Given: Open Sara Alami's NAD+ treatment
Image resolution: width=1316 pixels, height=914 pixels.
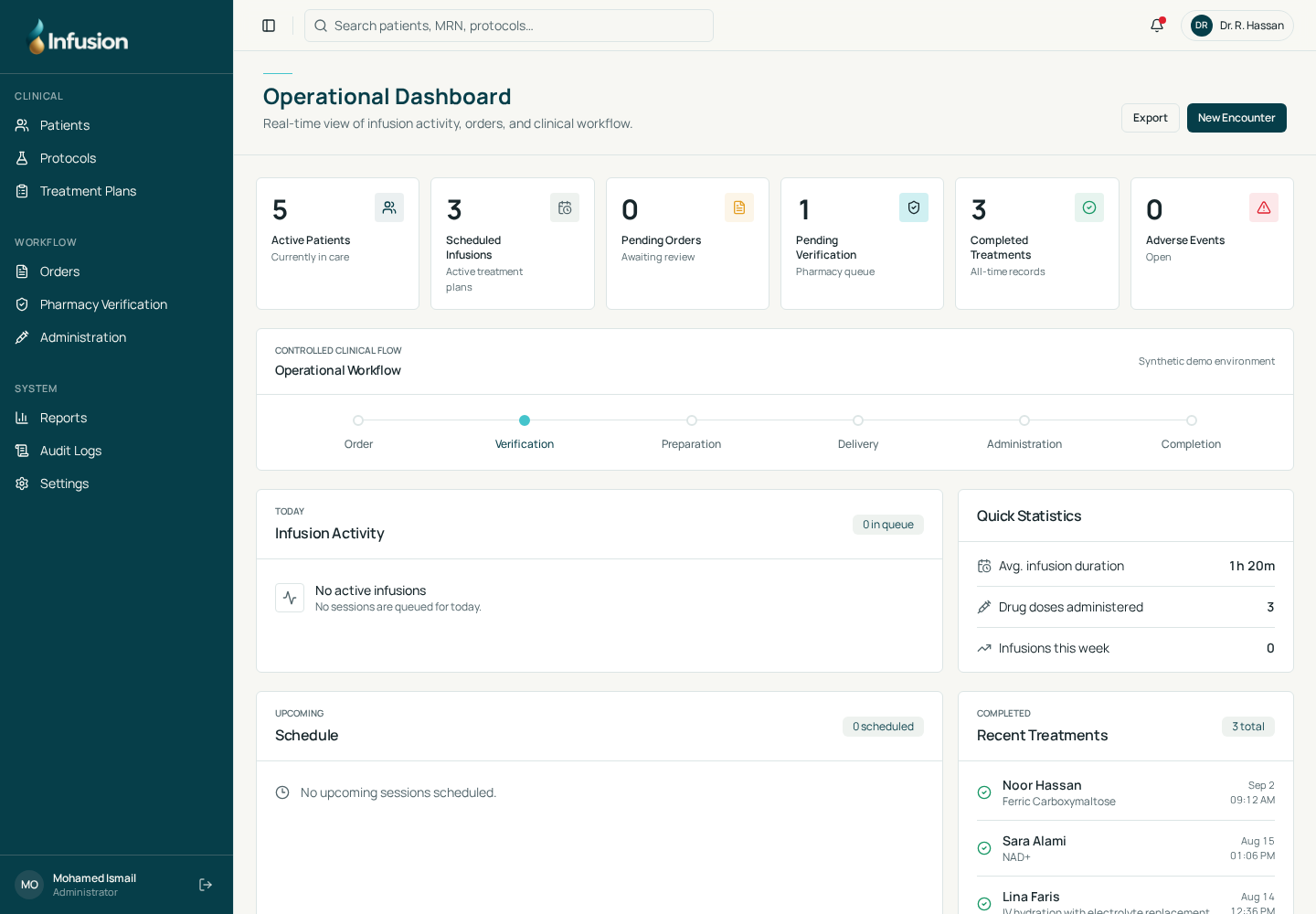Looking at the screenshot, I should click(x=1126, y=848).
